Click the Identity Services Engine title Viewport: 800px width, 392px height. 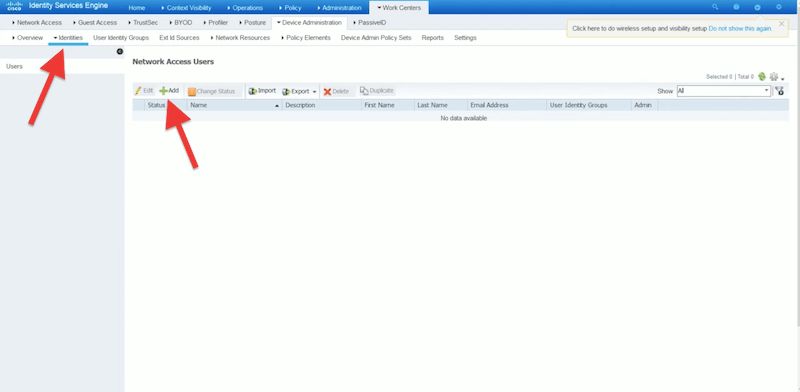pos(68,6)
